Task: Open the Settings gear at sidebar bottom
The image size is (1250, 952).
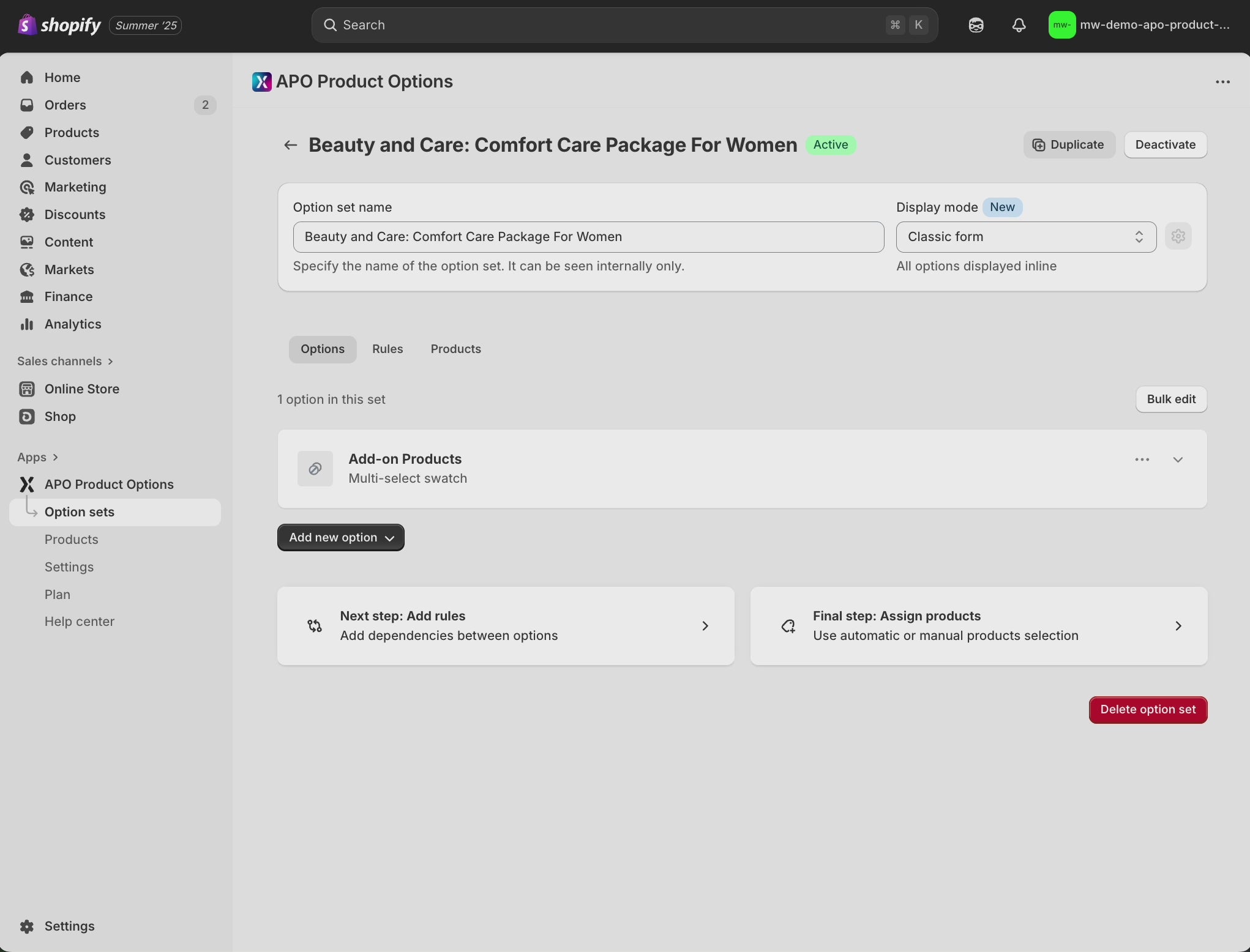Action: tap(27, 926)
